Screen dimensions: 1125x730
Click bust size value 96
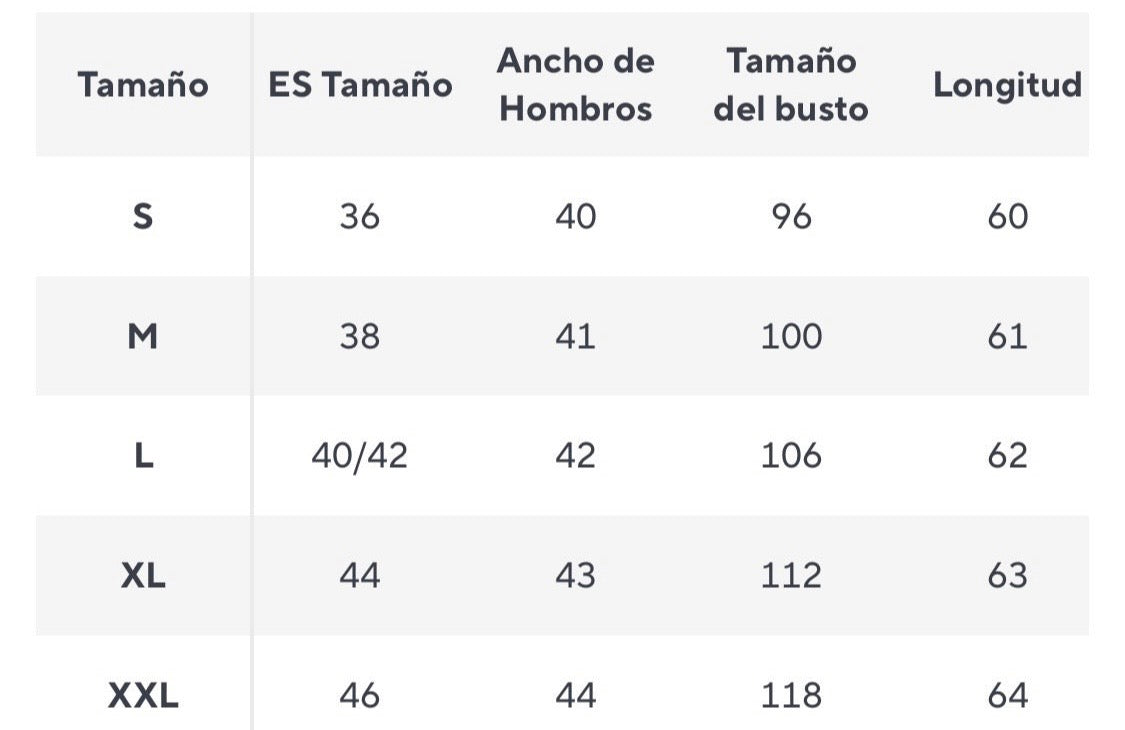(791, 216)
